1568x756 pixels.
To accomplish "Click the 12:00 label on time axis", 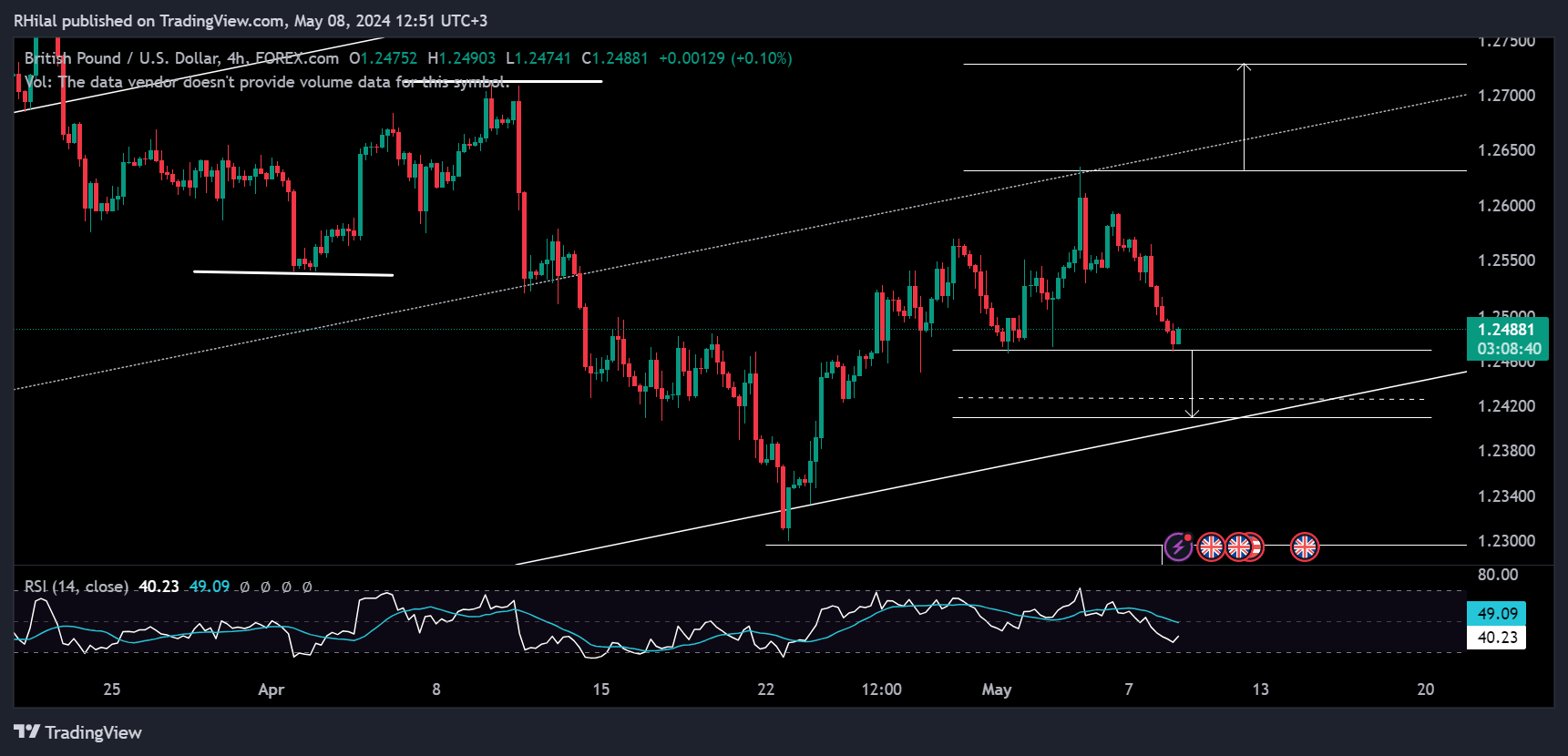I will pos(881,690).
